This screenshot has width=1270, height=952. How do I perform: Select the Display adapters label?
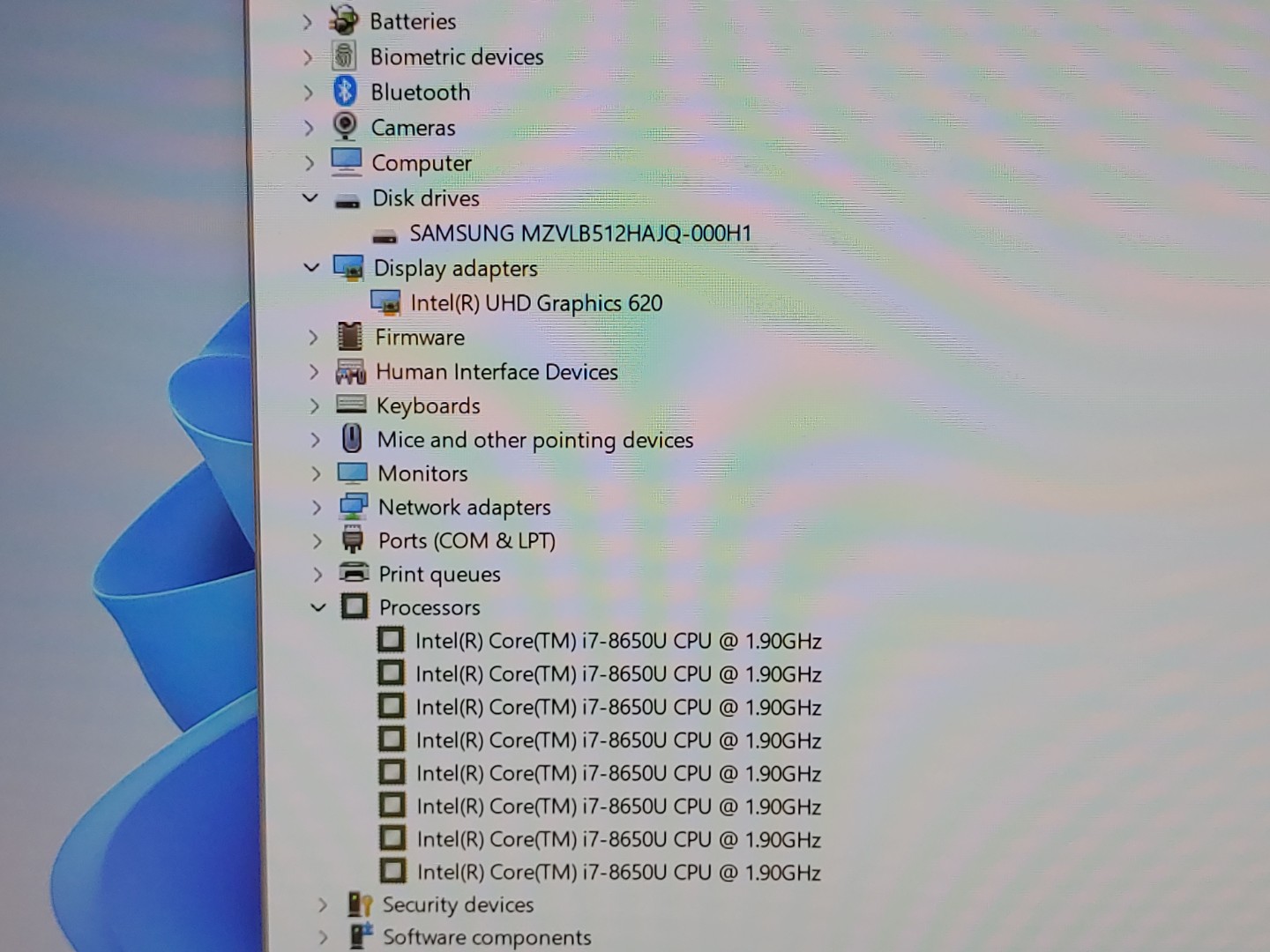pyautogui.click(x=455, y=268)
